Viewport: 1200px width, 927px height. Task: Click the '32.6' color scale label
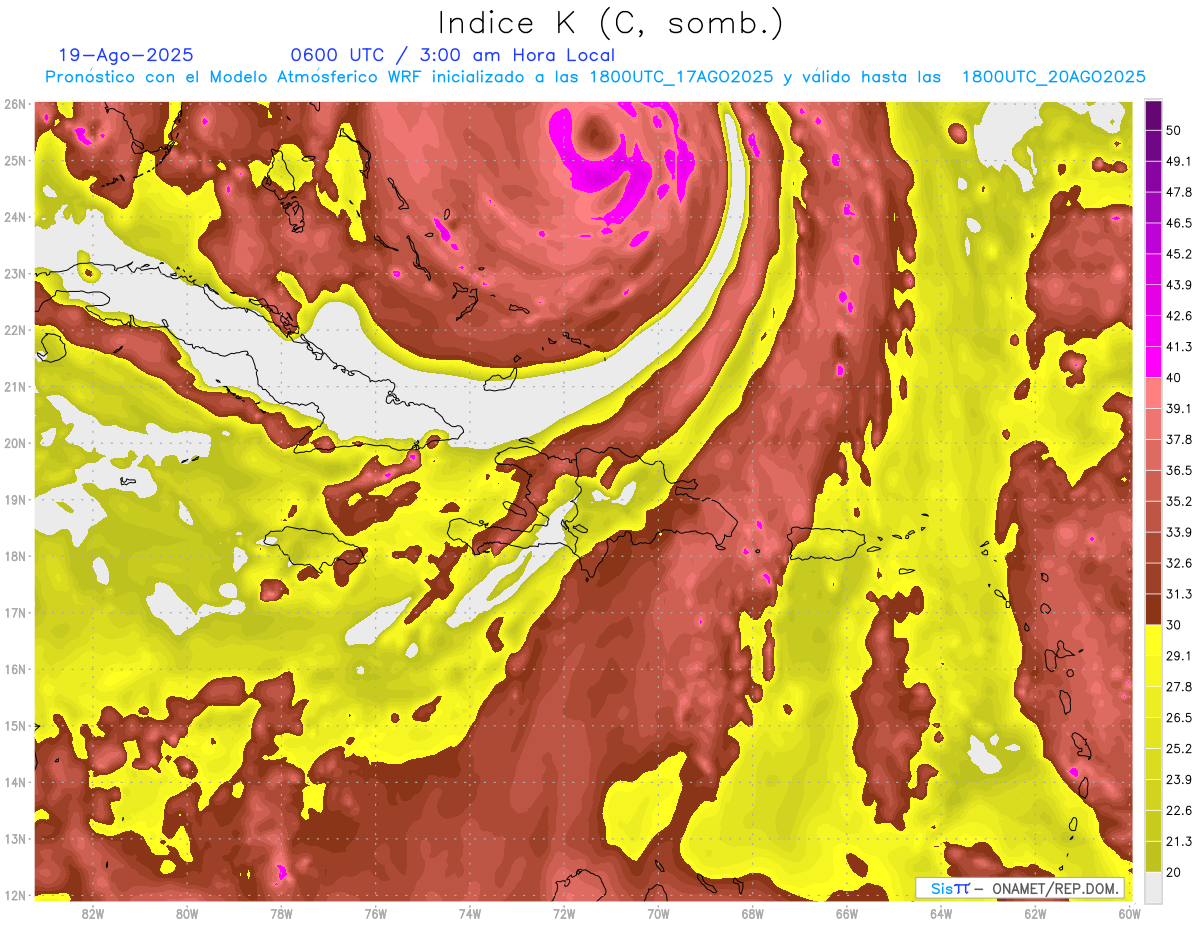point(1178,563)
